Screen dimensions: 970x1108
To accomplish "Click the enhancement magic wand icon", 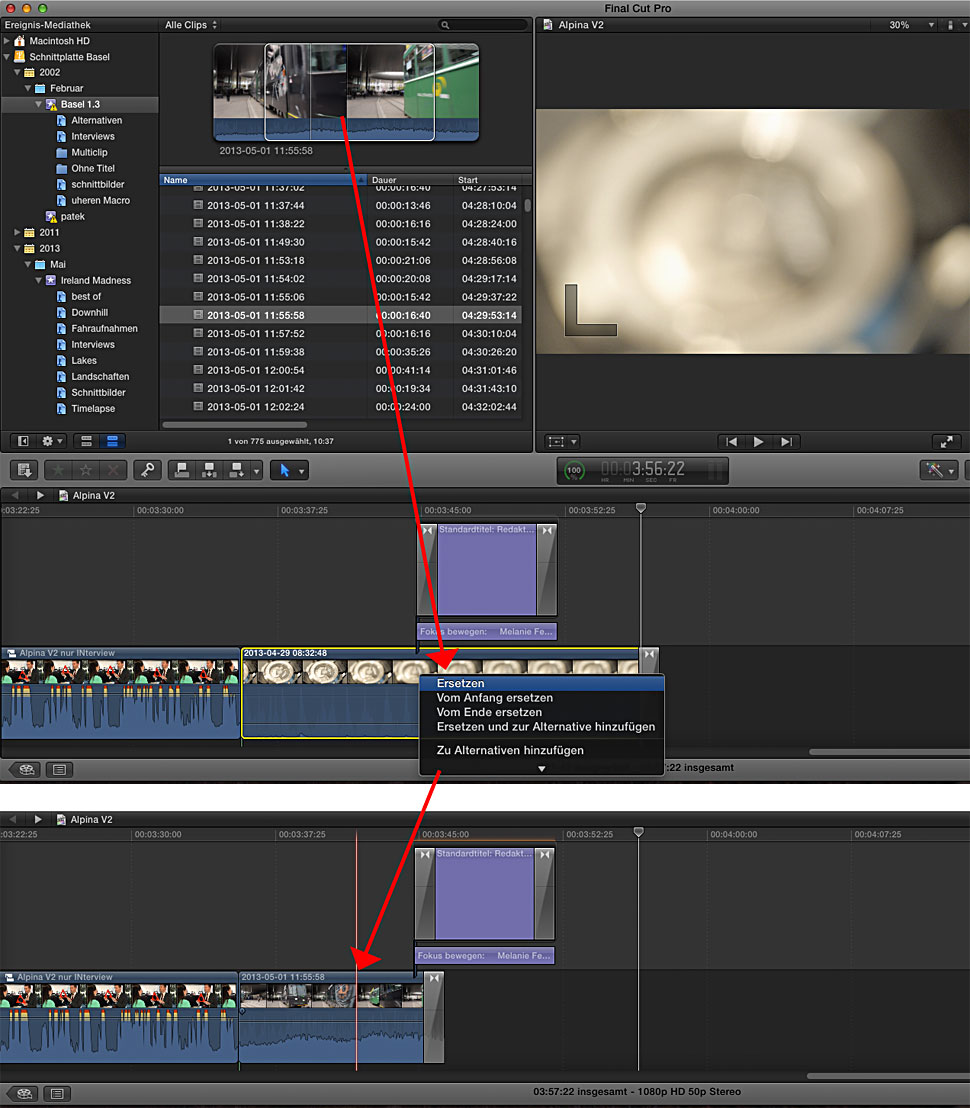I will 936,470.
